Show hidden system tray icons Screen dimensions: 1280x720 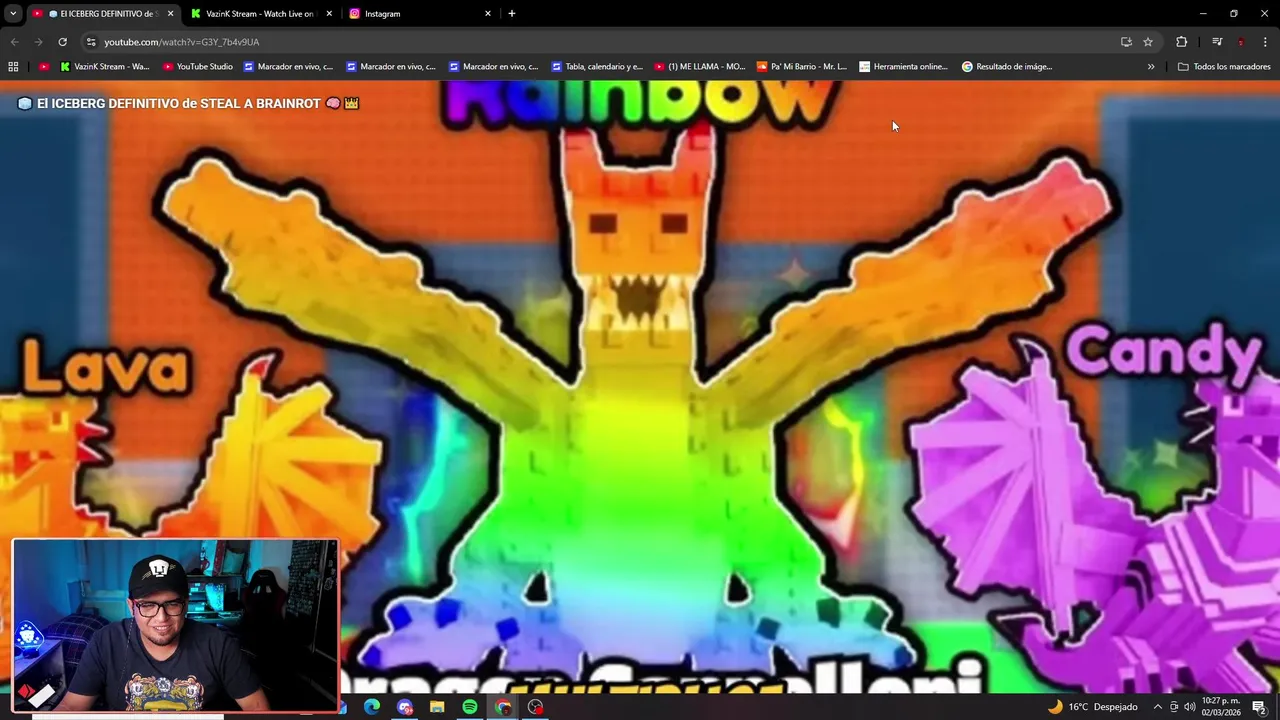point(1158,707)
